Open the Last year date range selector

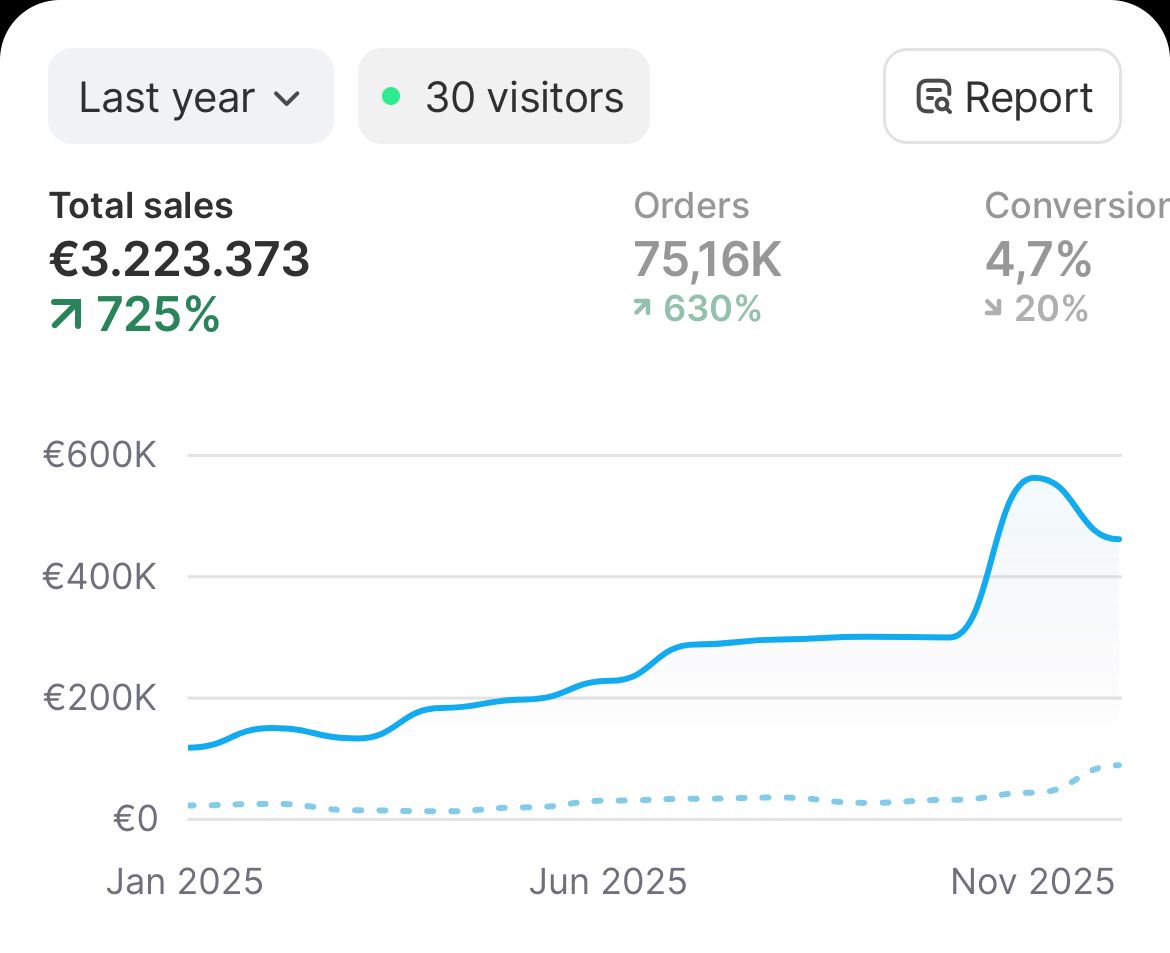(x=190, y=96)
